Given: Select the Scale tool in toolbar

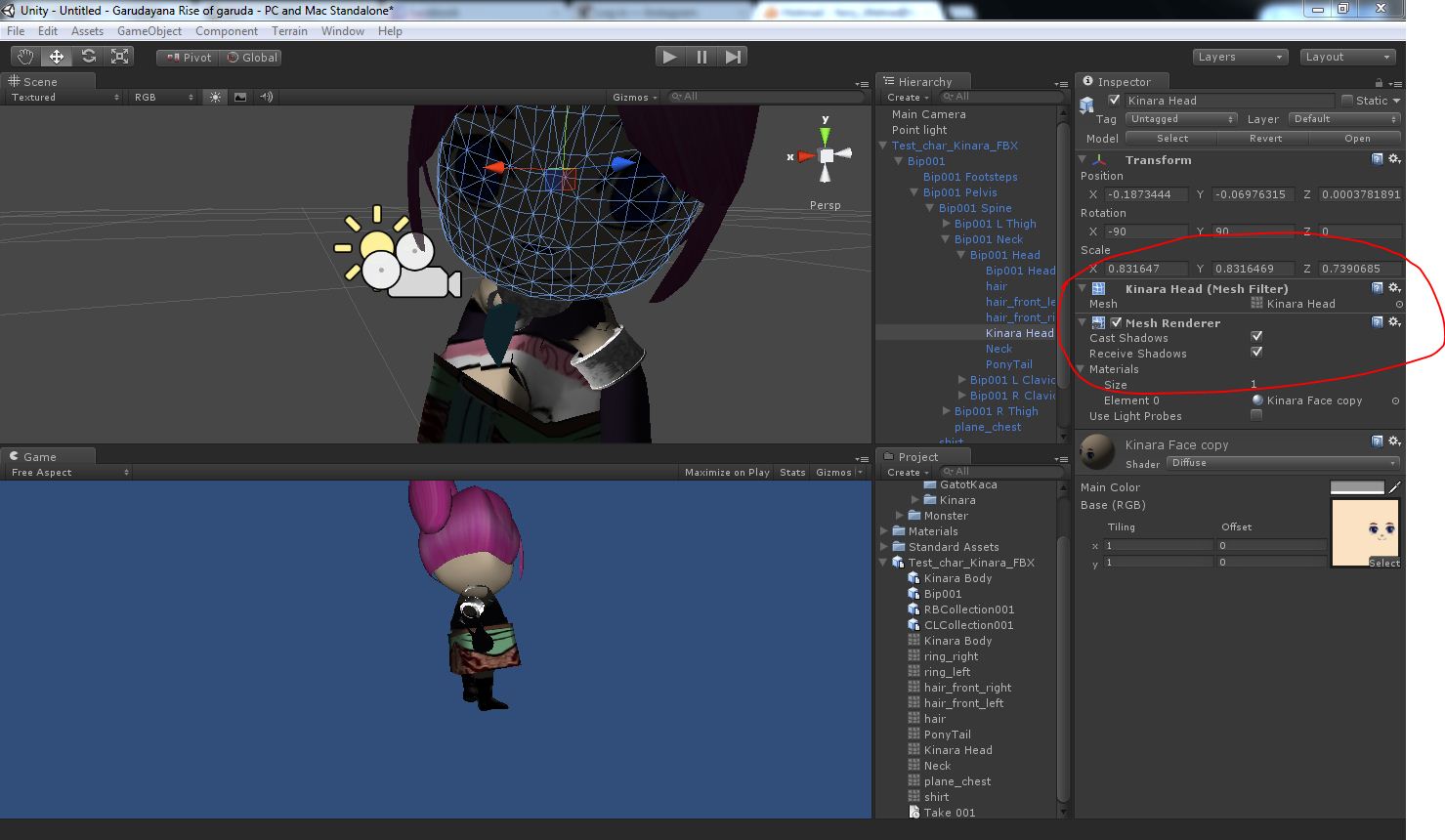Looking at the screenshot, I should pyautogui.click(x=120, y=57).
